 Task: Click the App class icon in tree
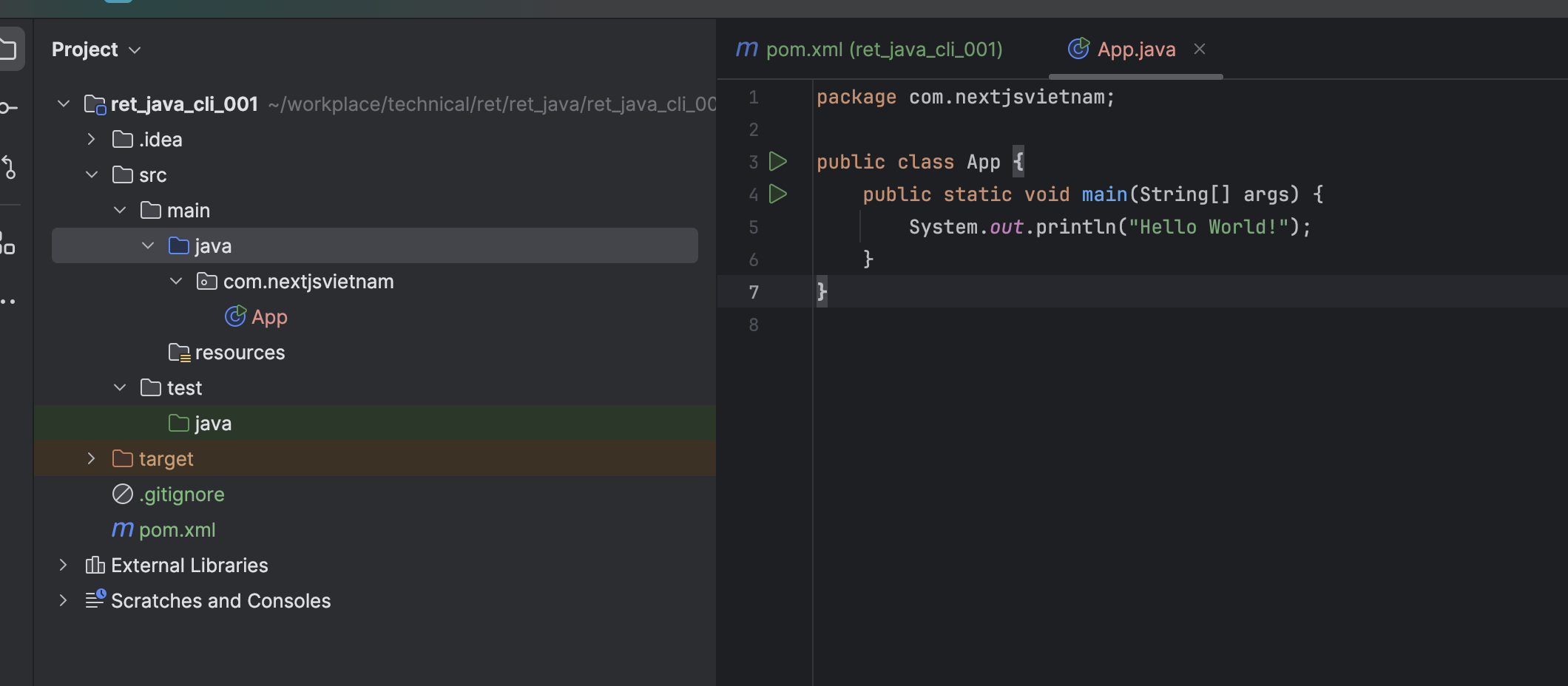click(235, 316)
